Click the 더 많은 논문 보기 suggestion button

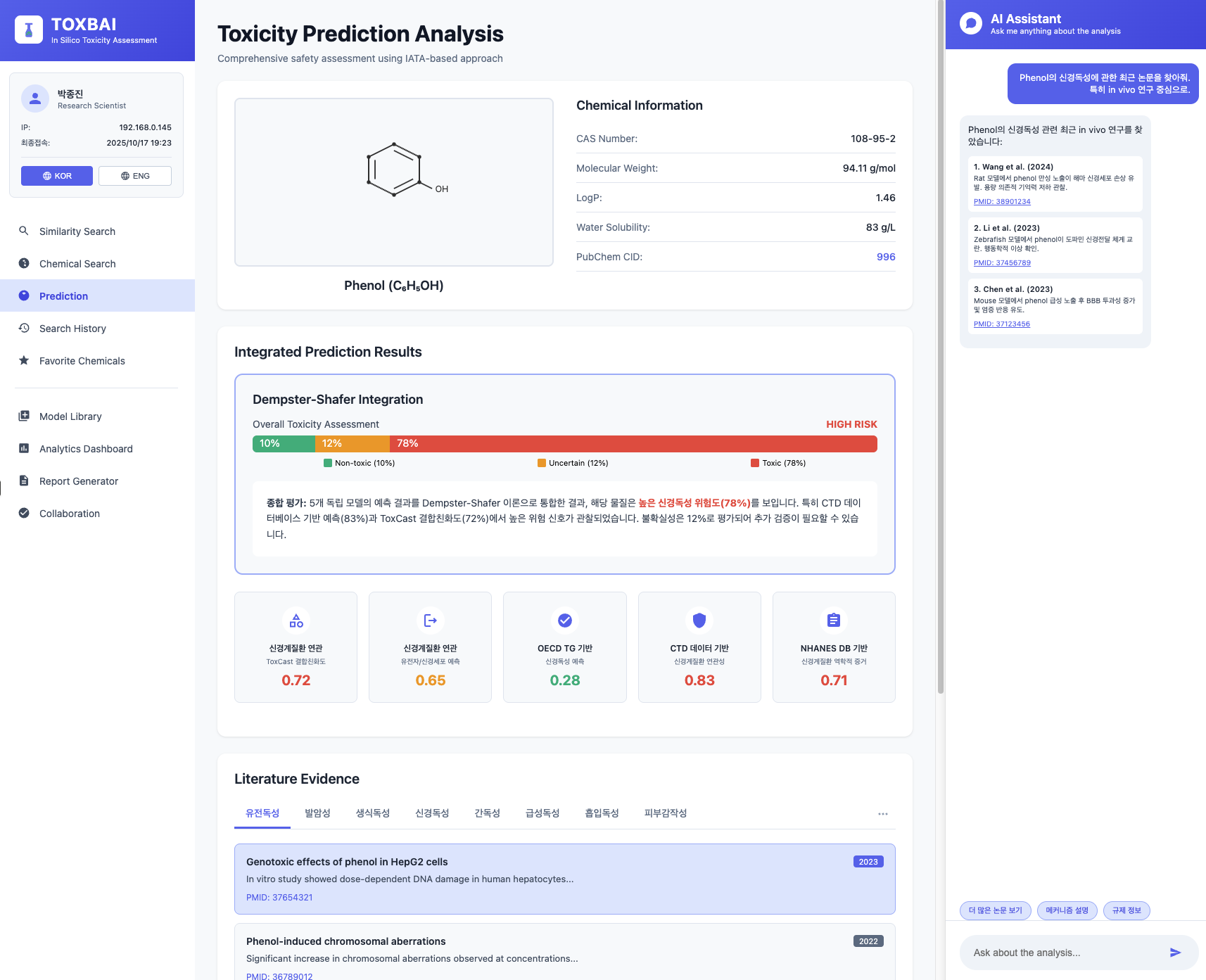coord(996,910)
